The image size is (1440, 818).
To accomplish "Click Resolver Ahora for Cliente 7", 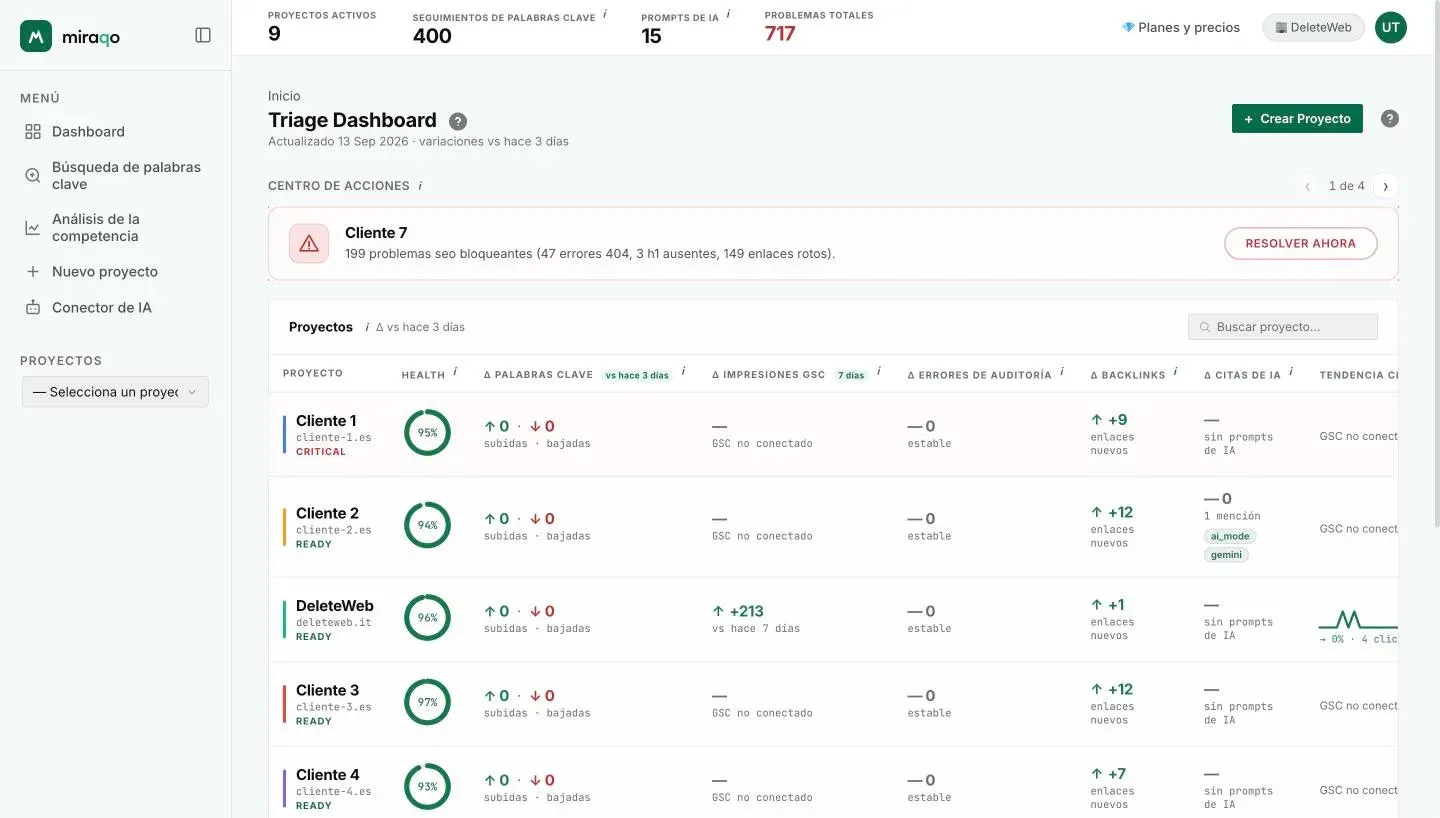I will tap(1300, 243).
